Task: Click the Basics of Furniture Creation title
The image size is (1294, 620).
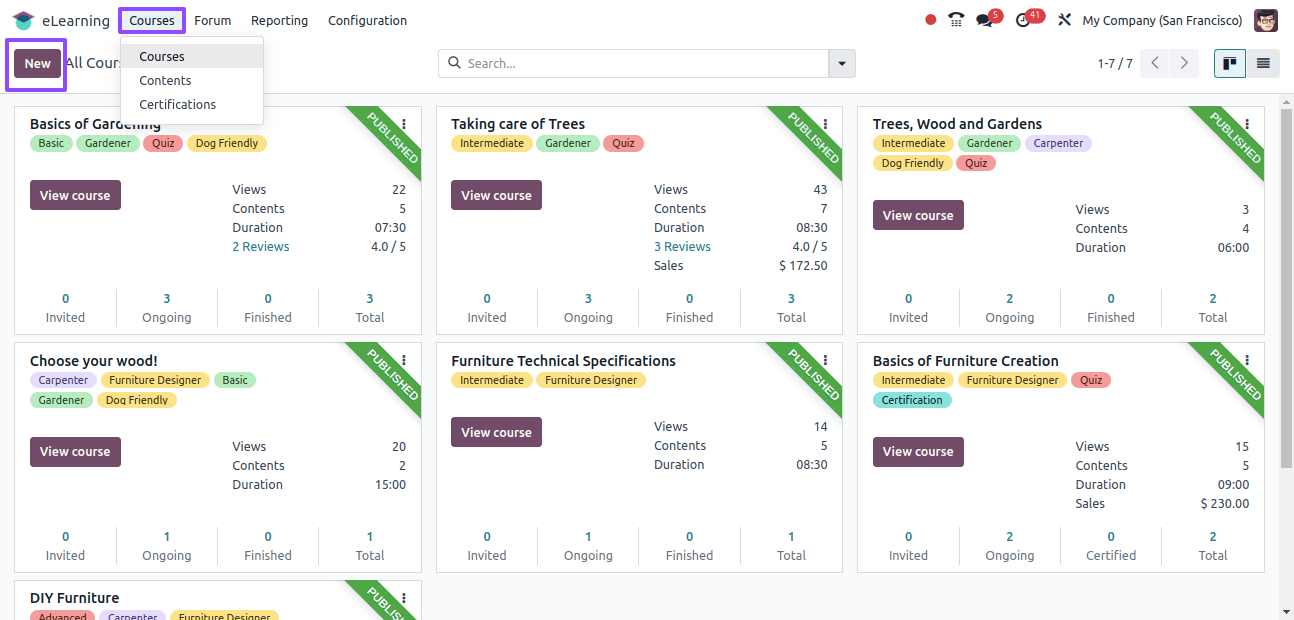Action: (x=966, y=361)
